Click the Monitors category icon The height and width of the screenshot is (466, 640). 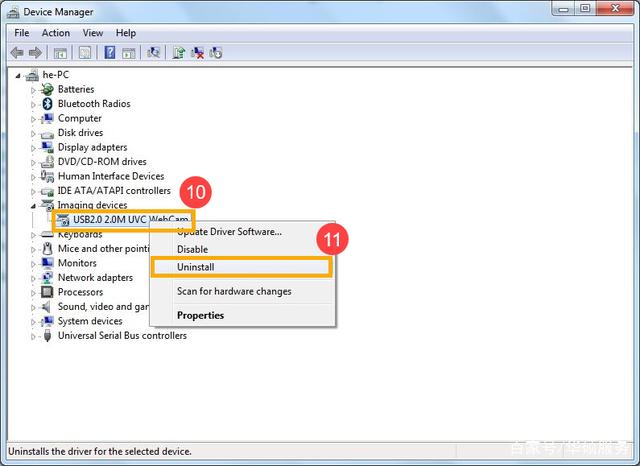coord(47,263)
